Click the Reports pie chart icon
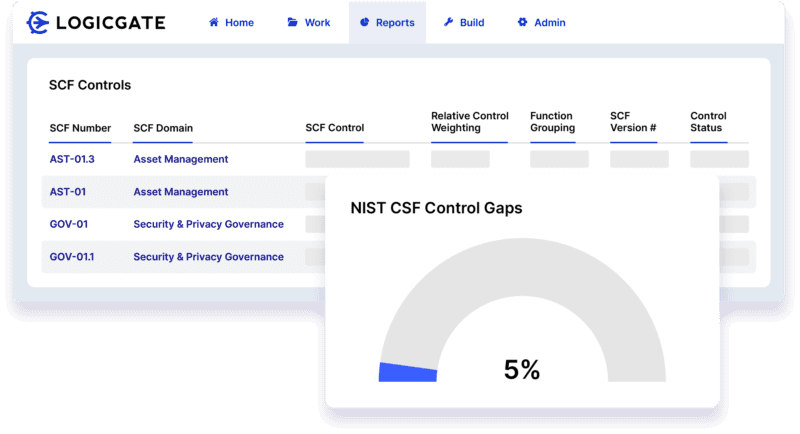The image size is (800, 434). (364, 22)
